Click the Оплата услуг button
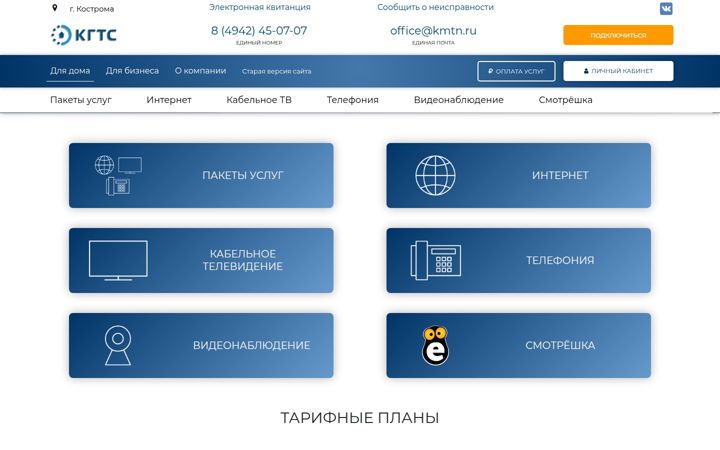Image resolution: width=720 pixels, height=450 pixels. coord(516,71)
